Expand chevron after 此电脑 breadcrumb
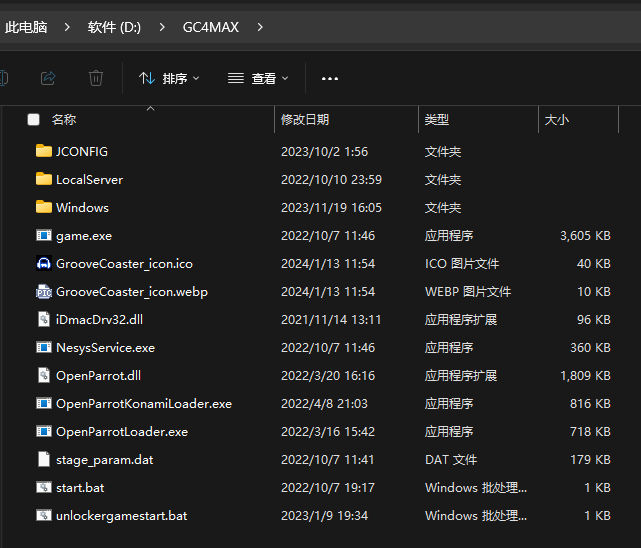 pos(67,27)
